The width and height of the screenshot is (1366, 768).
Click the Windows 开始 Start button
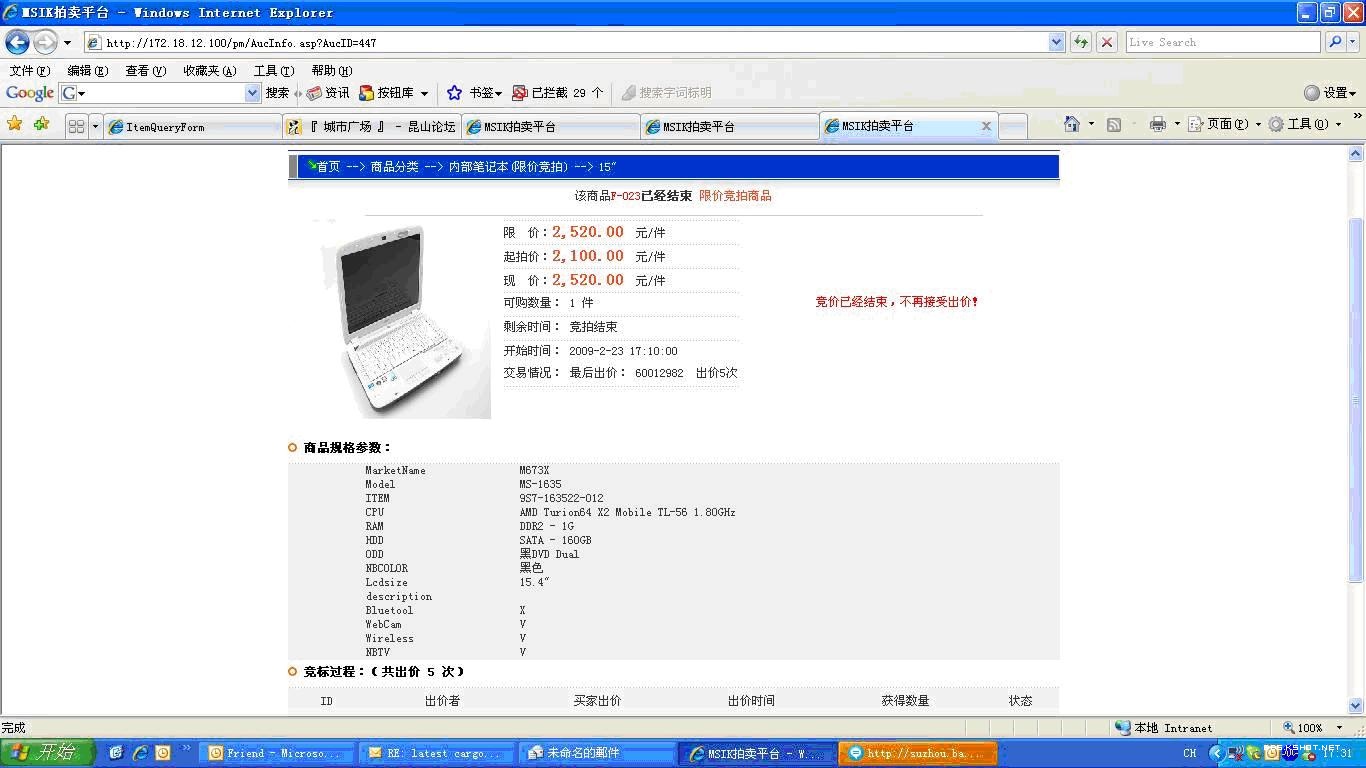click(47, 753)
